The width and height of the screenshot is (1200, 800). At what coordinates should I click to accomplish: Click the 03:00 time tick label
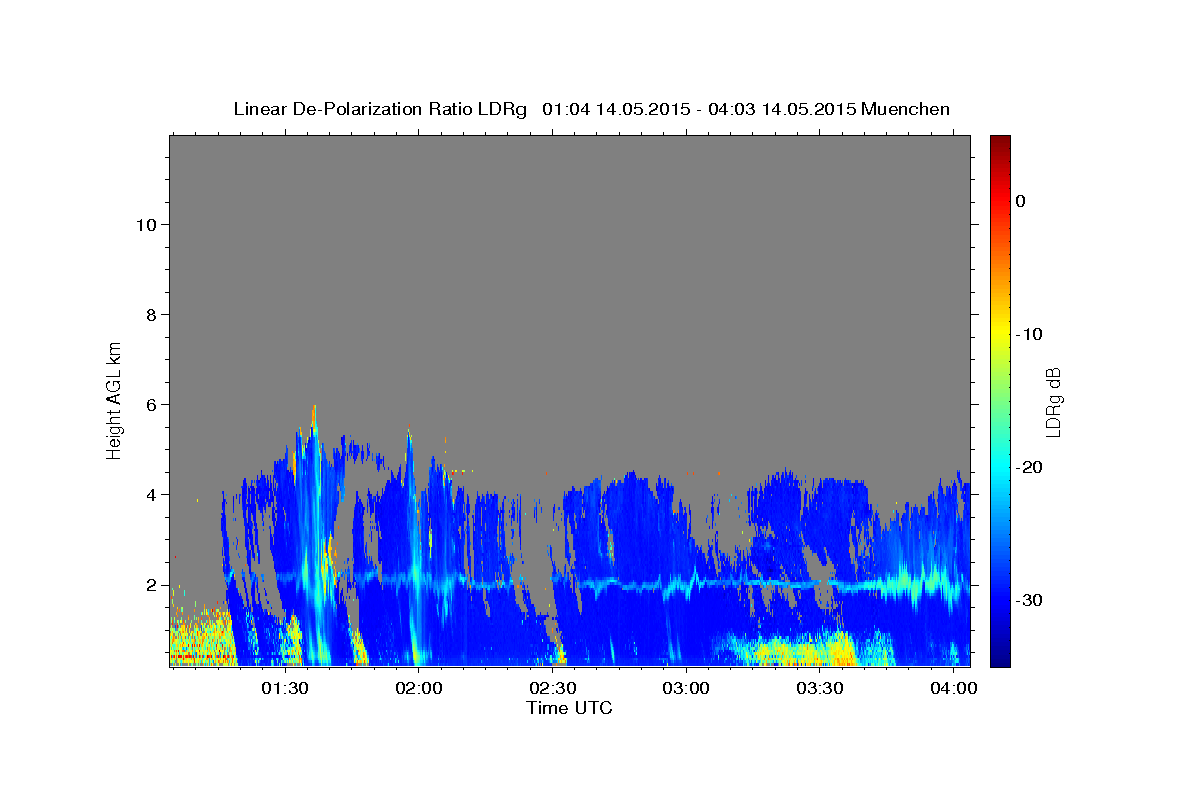tap(686, 689)
